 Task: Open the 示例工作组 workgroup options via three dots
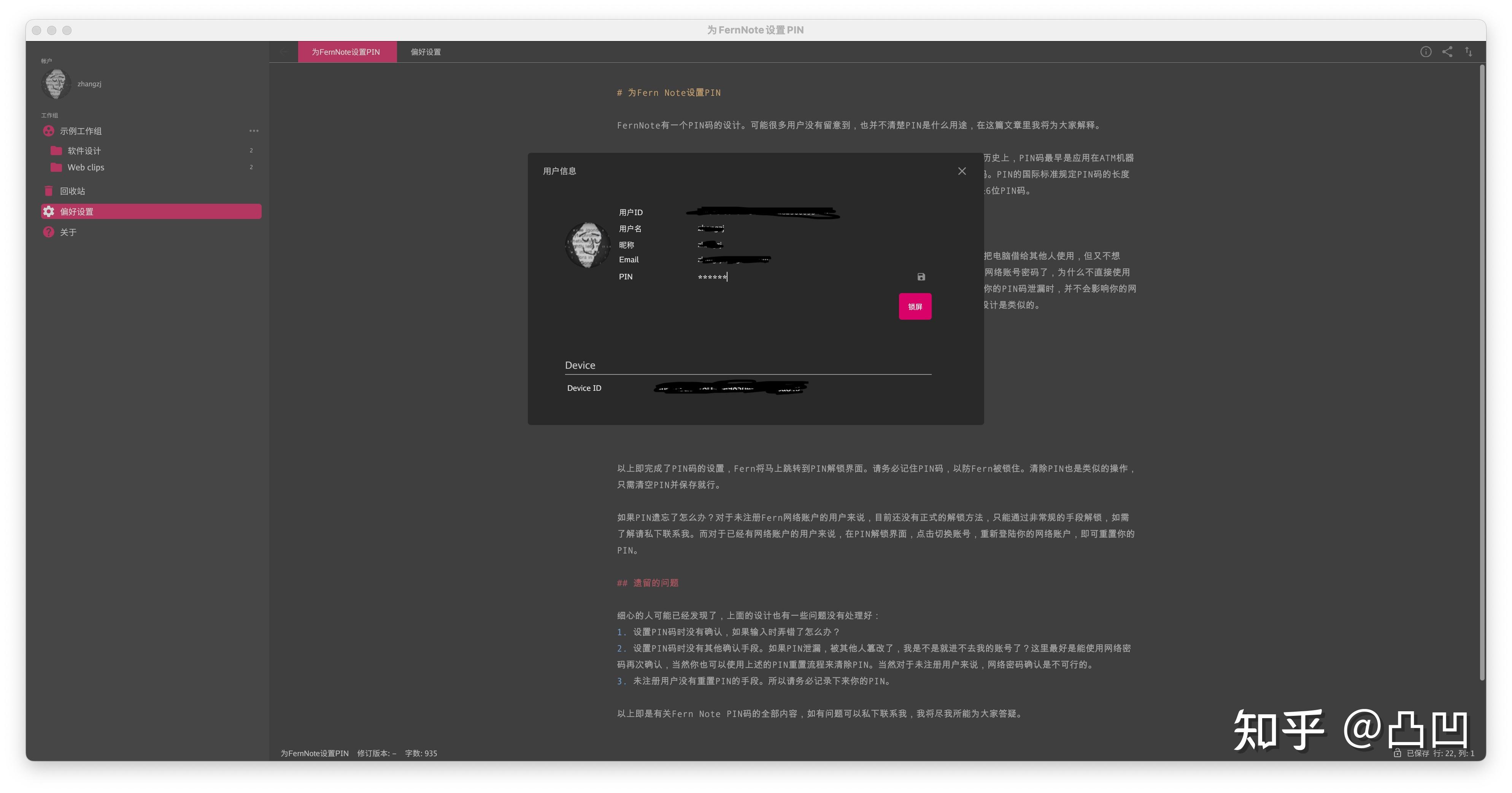(253, 130)
